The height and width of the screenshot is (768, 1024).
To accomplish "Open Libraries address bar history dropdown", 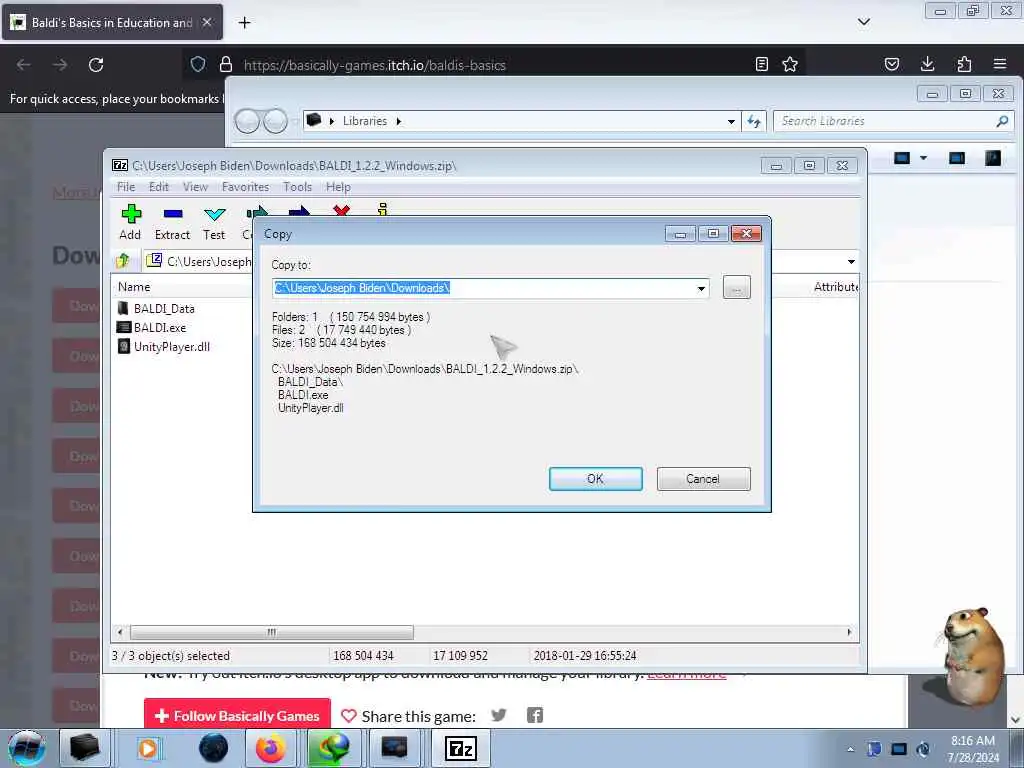I will tap(731, 121).
